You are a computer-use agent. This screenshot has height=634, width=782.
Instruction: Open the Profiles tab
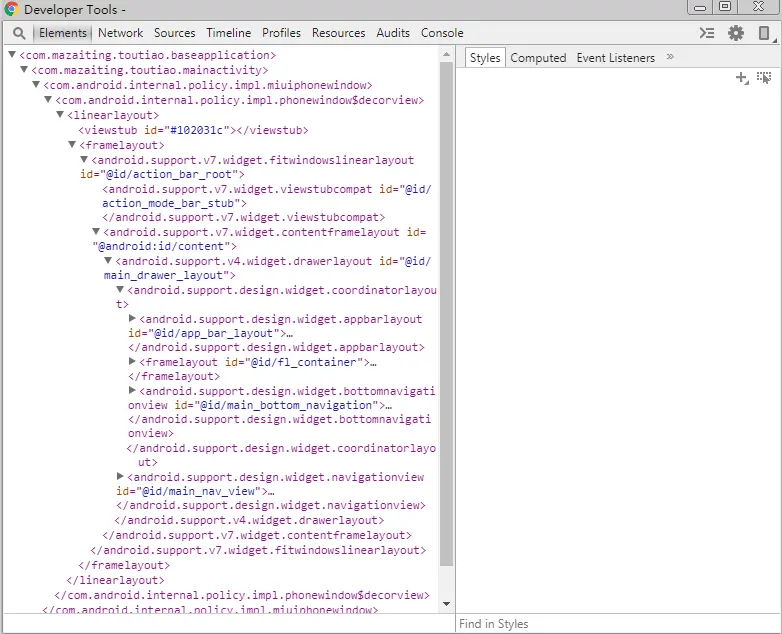point(281,33)
